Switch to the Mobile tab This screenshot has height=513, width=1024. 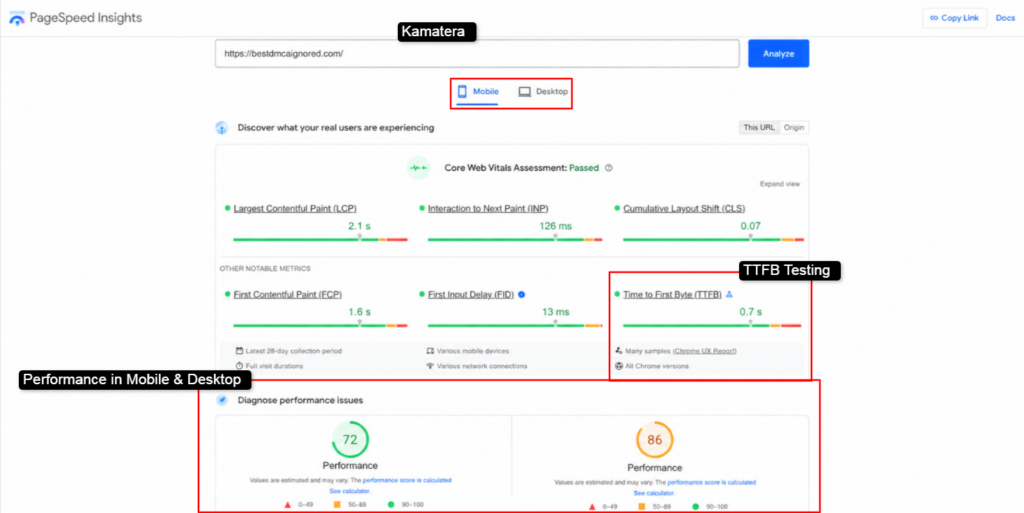(x=477, y=92)
